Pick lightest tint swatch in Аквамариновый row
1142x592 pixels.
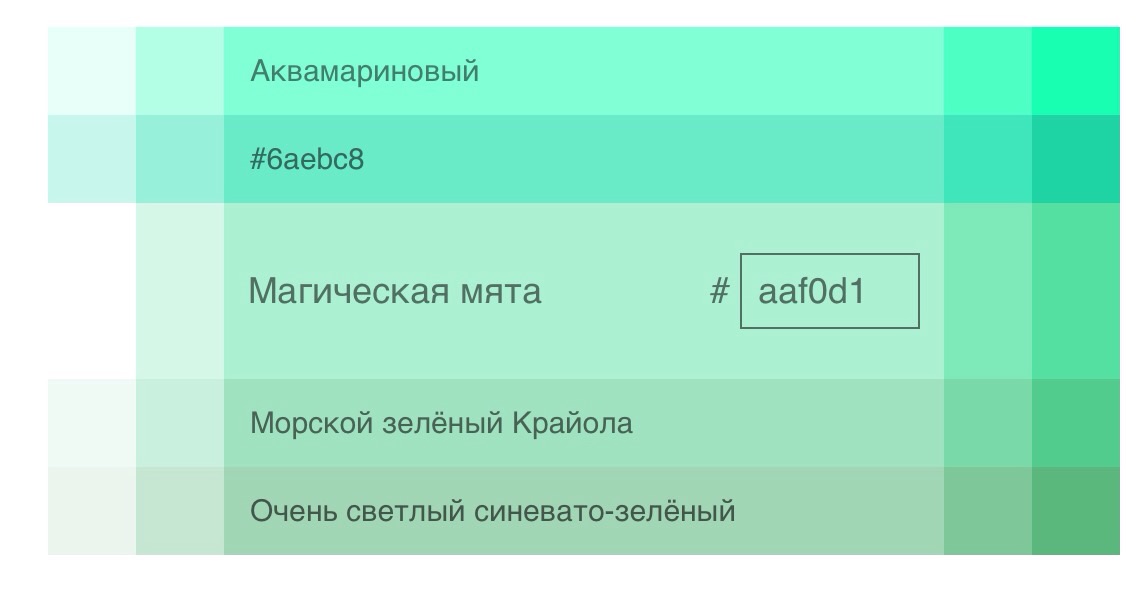(x=92, y=71)
